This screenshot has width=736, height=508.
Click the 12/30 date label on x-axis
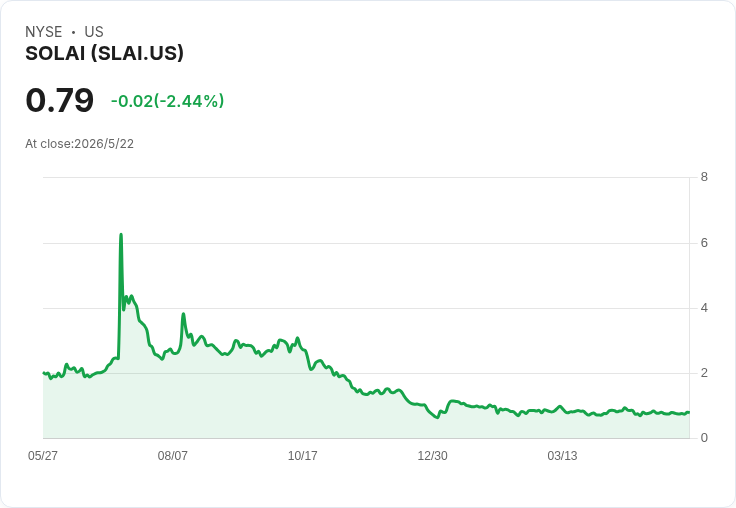(432, 455)
